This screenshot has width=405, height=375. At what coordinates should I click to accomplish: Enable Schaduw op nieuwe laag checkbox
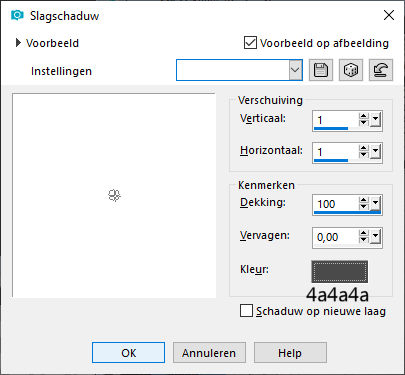tap(246, 311)
